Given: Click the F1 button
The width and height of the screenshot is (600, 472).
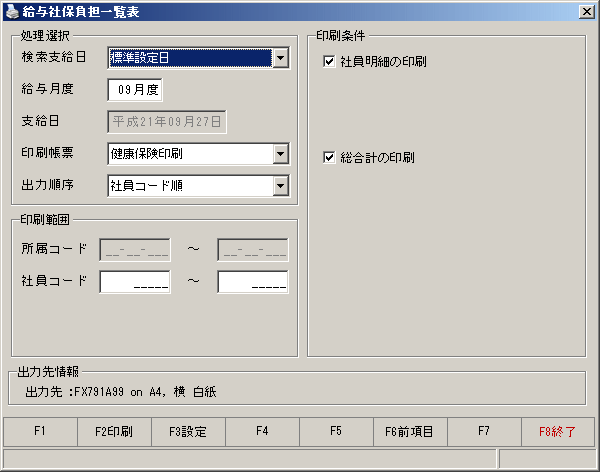Looking at the screenshot, I should click(40, 432).
